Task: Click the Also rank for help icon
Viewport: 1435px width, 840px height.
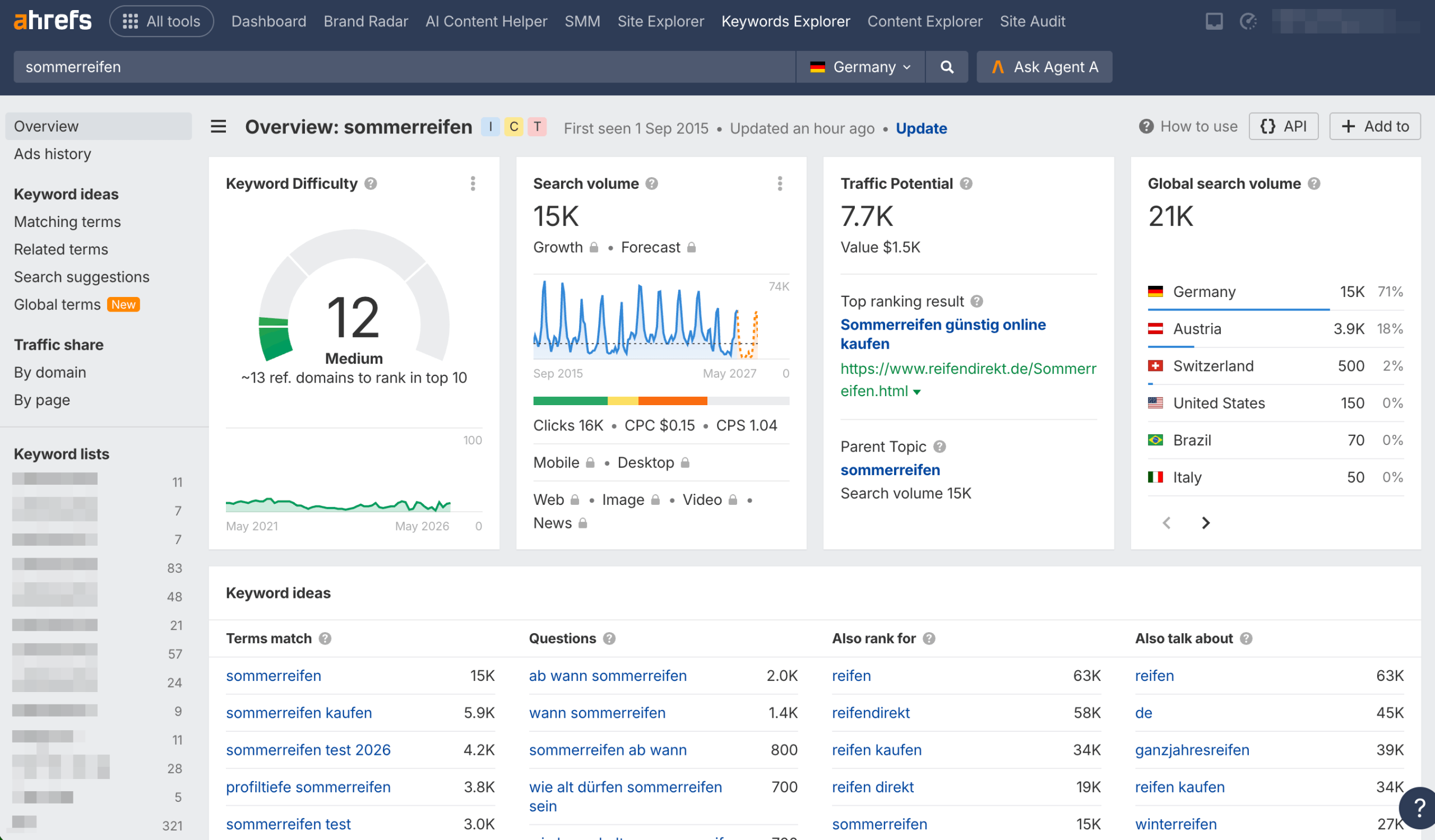Action: point(929,638)
